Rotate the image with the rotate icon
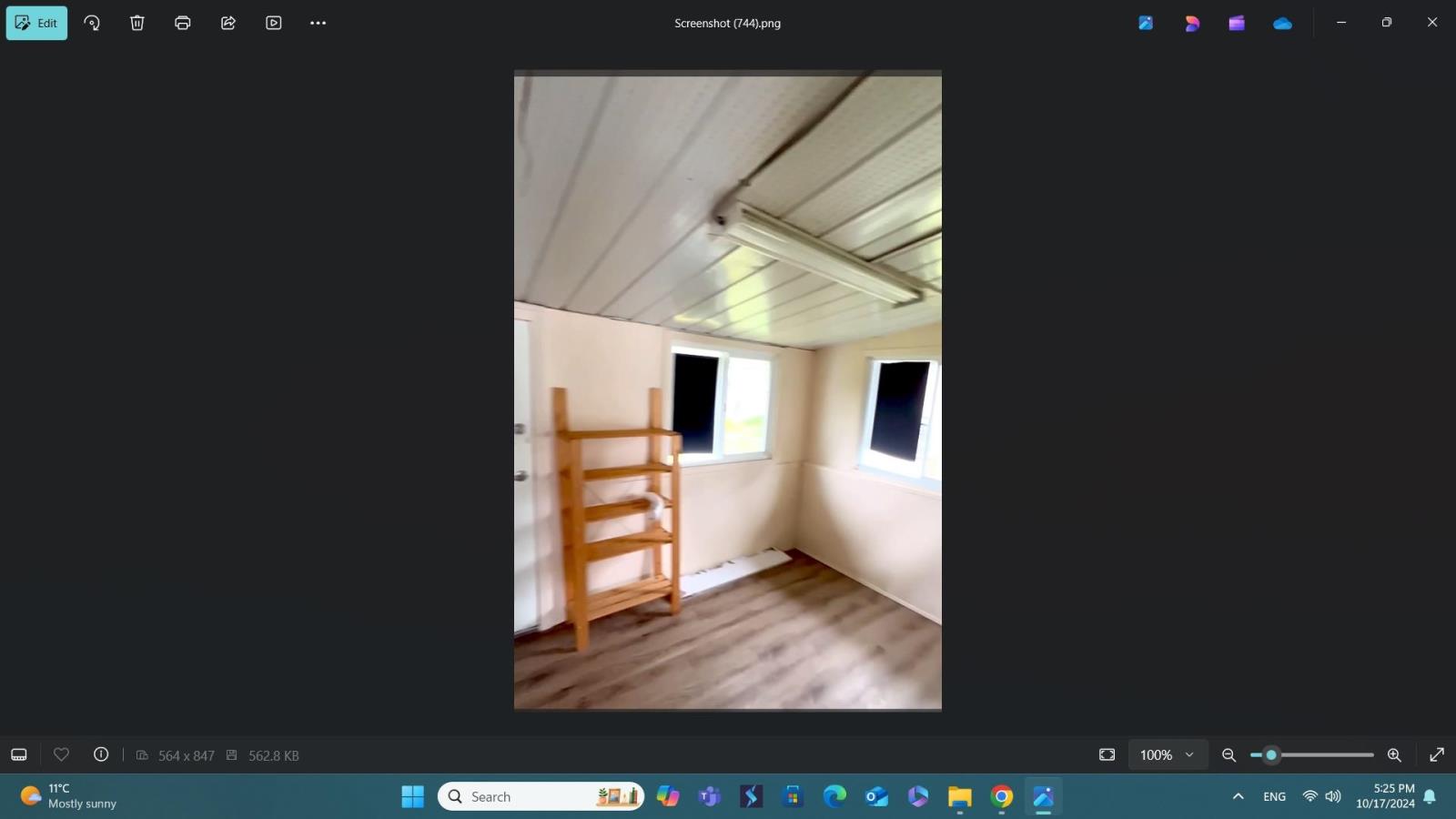The height and width of the screenshot is (819, 1456). coord(92,24)
